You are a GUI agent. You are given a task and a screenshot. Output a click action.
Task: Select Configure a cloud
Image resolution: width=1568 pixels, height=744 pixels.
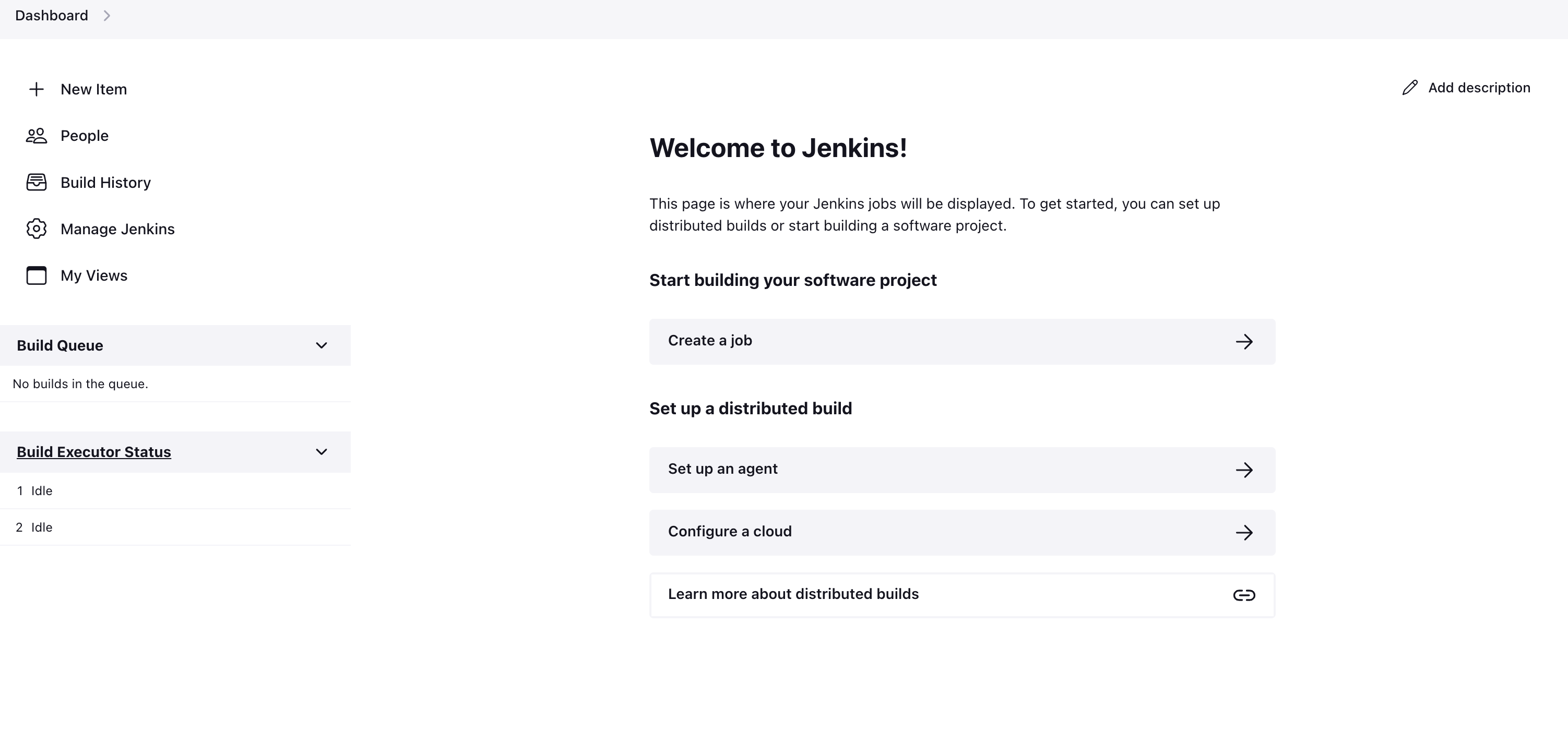962,533
